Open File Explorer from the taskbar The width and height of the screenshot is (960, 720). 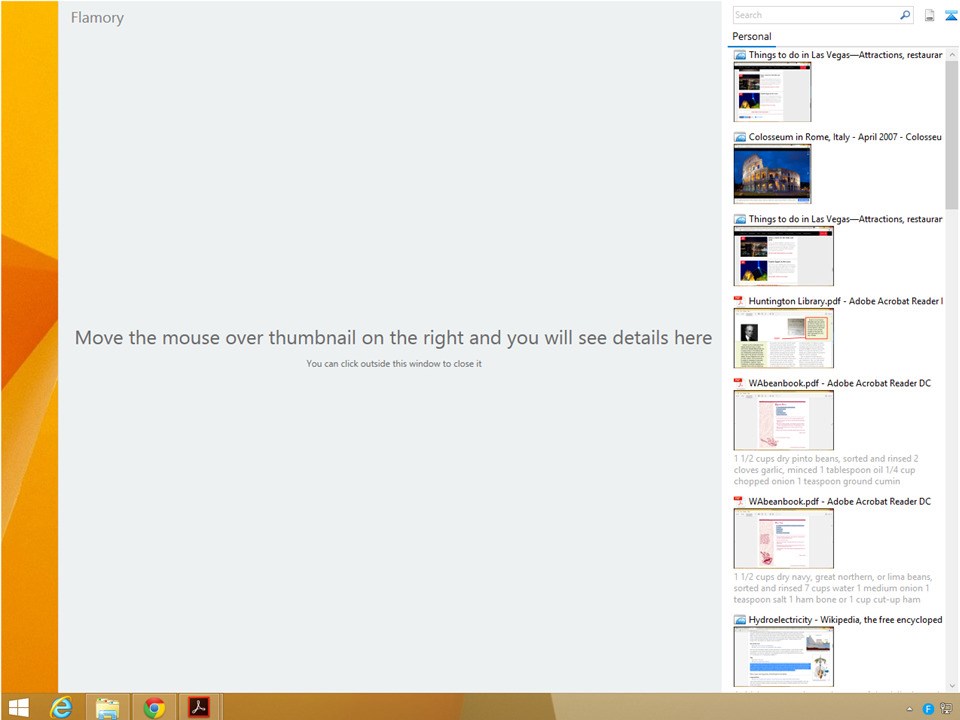click(108, 707)
